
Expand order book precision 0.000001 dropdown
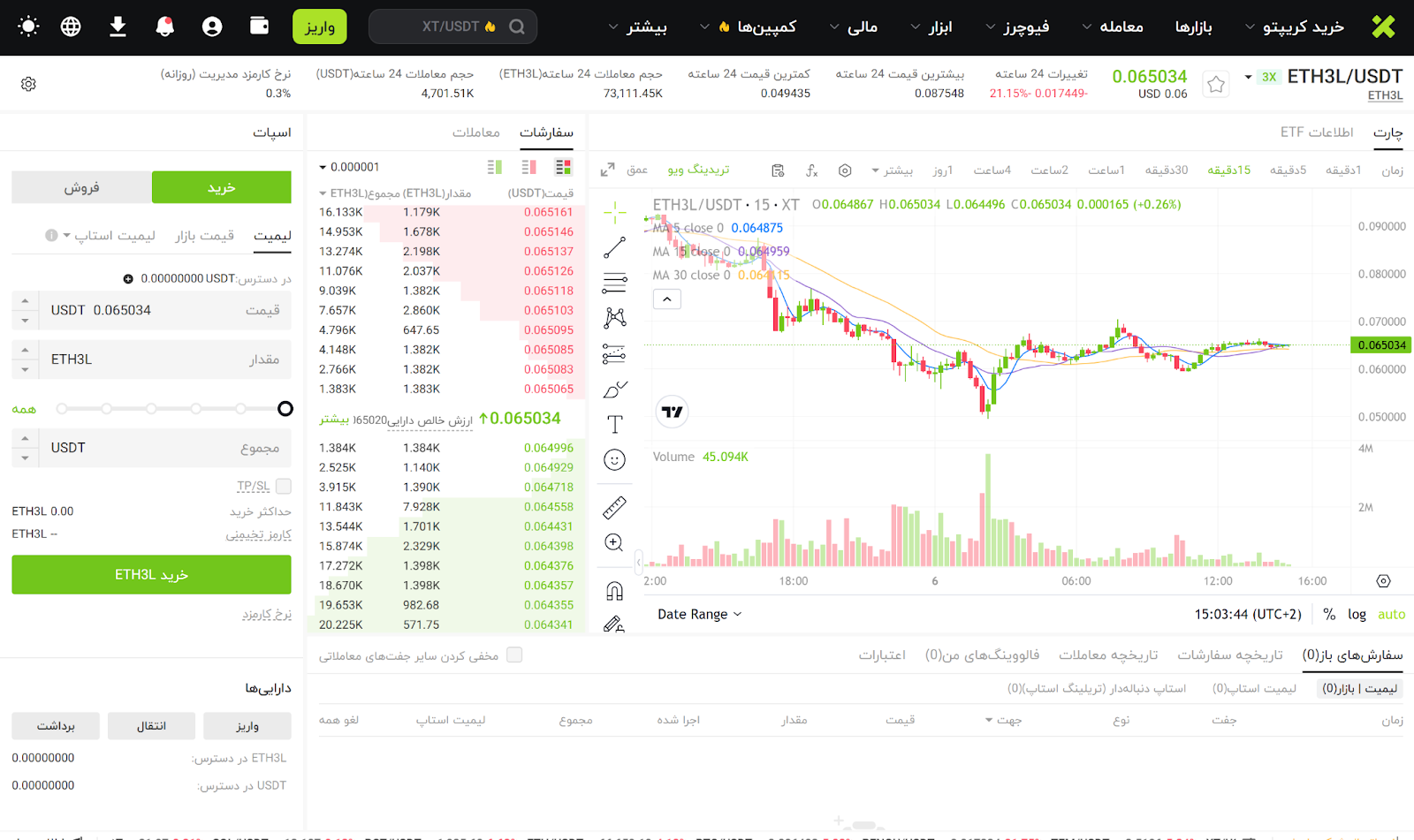pos(349,167)
